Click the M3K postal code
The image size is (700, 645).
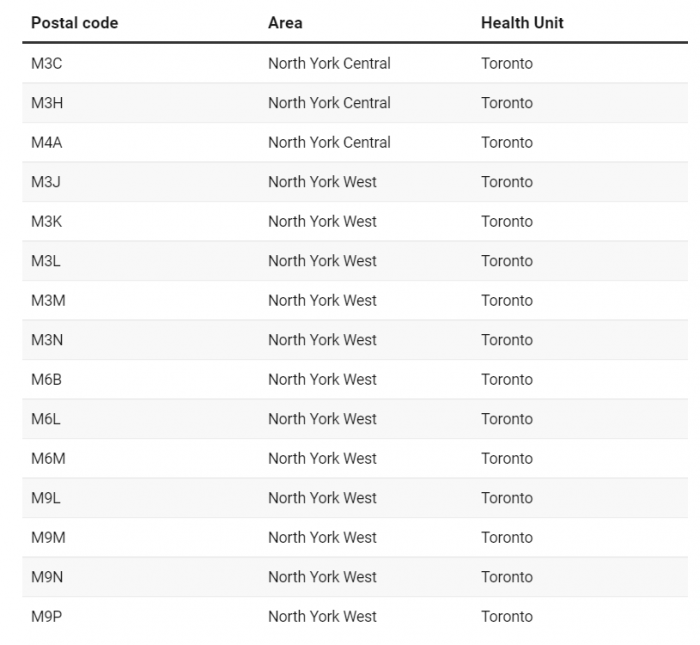click(x=47, y=221)
